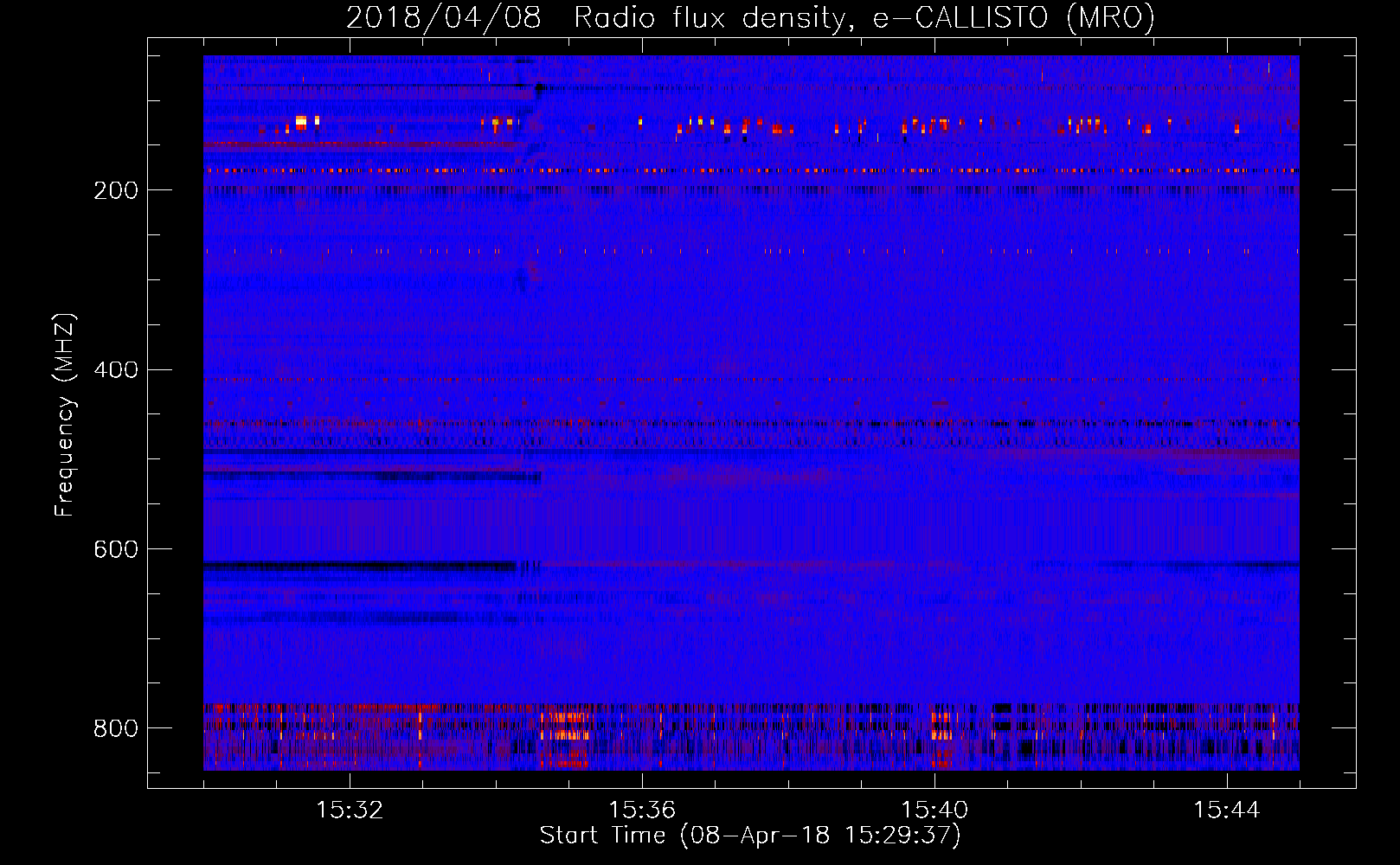
Task: Select the 15:32 time tick label
Action: click(x=350, y=811)
